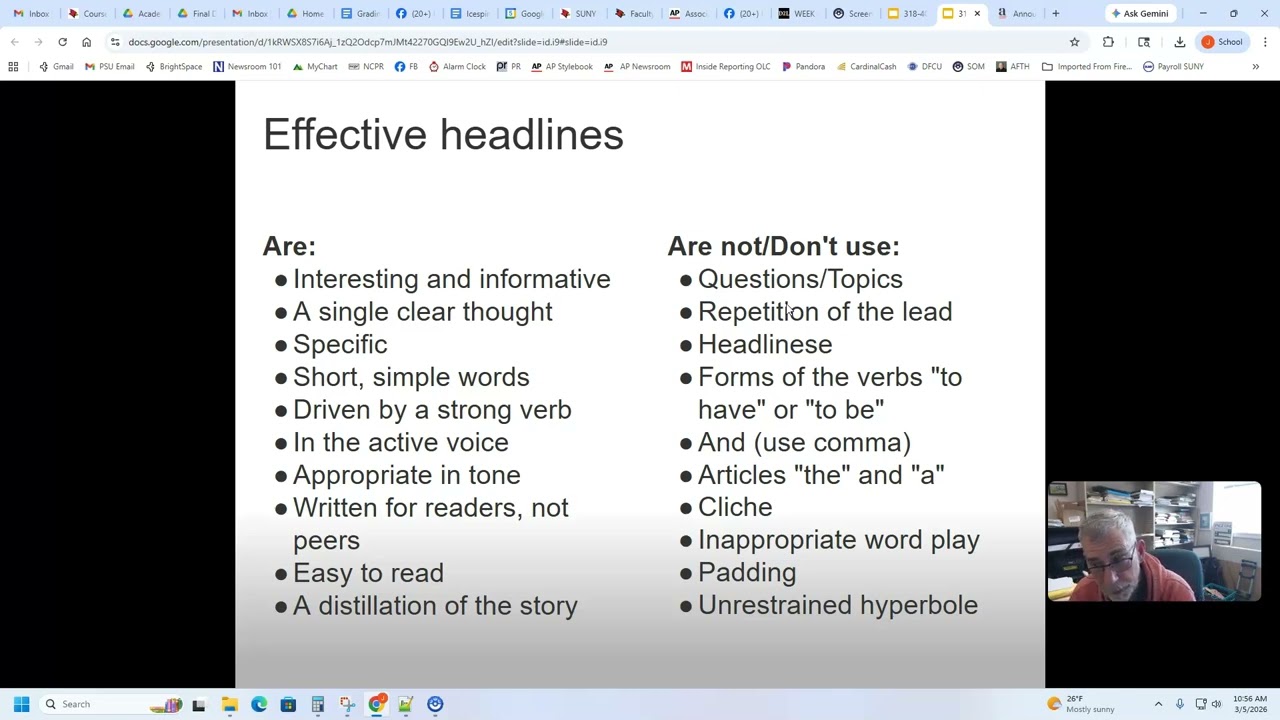Viewport: 1280px width, 720px height.
Task: Go to the browser home page
Action: tap(86, 42)
